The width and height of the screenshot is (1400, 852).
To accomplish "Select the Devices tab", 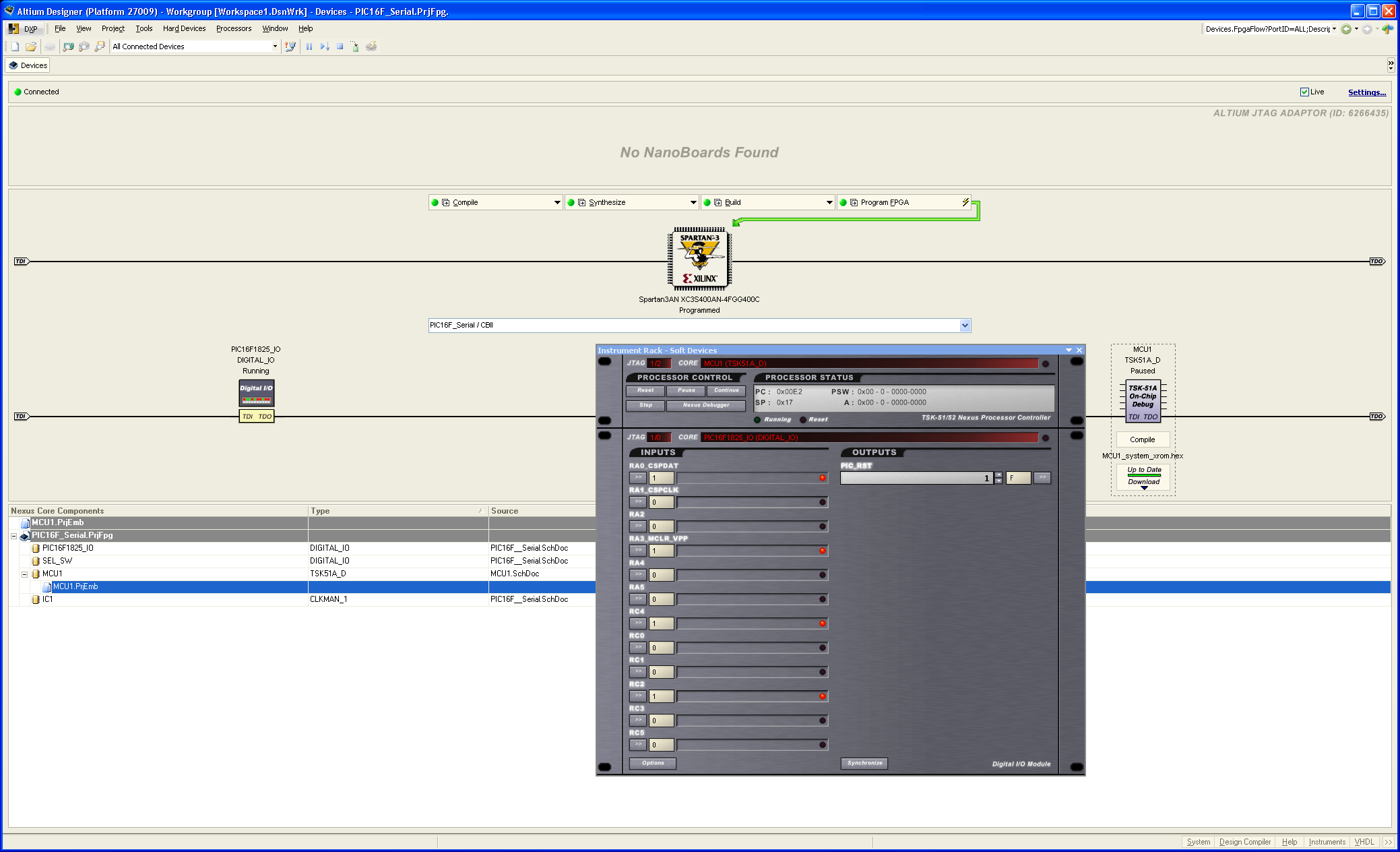I will (x=28, y=65).
